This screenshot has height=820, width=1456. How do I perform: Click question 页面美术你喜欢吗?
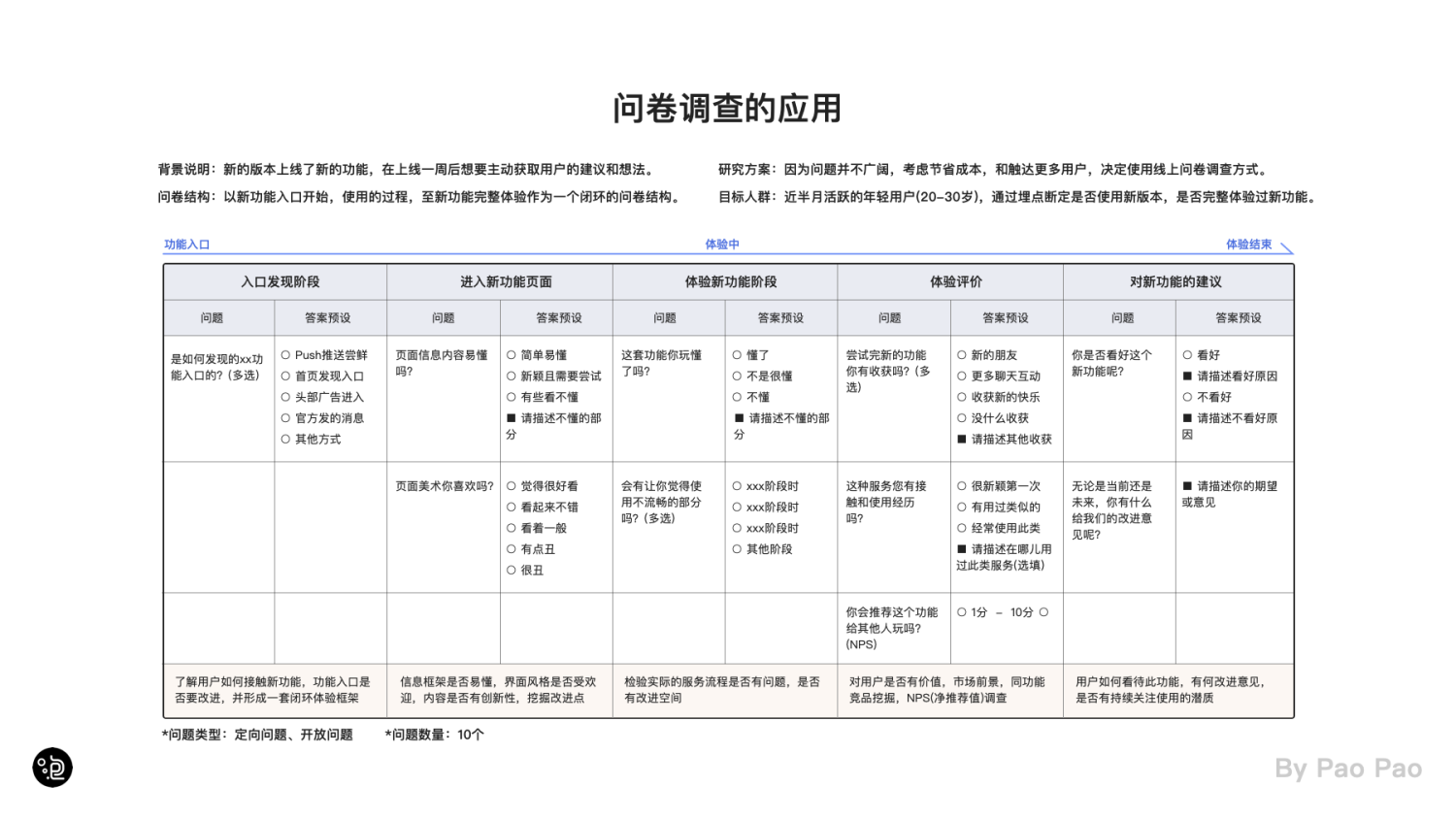[x=445, y=486]
